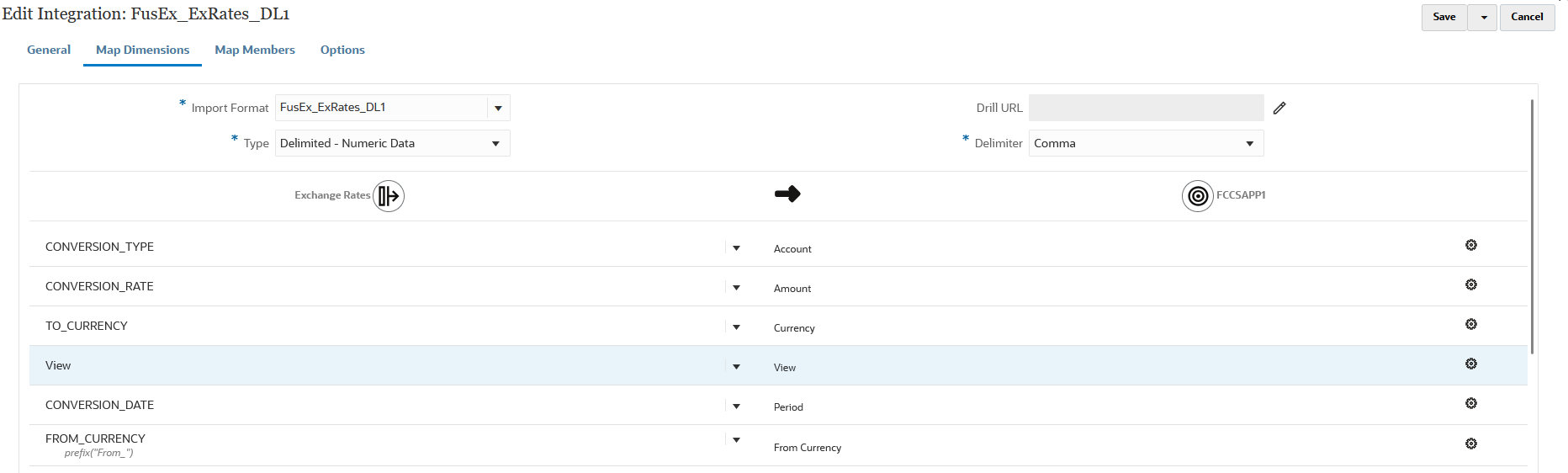Open the Type dropdown list
1568x473 pixels.
(495, 143)
